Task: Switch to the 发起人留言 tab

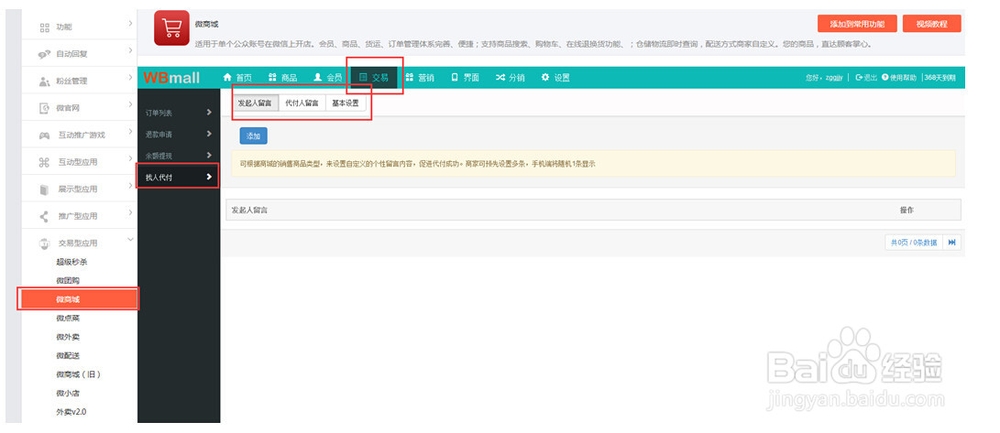Action: 255,103
